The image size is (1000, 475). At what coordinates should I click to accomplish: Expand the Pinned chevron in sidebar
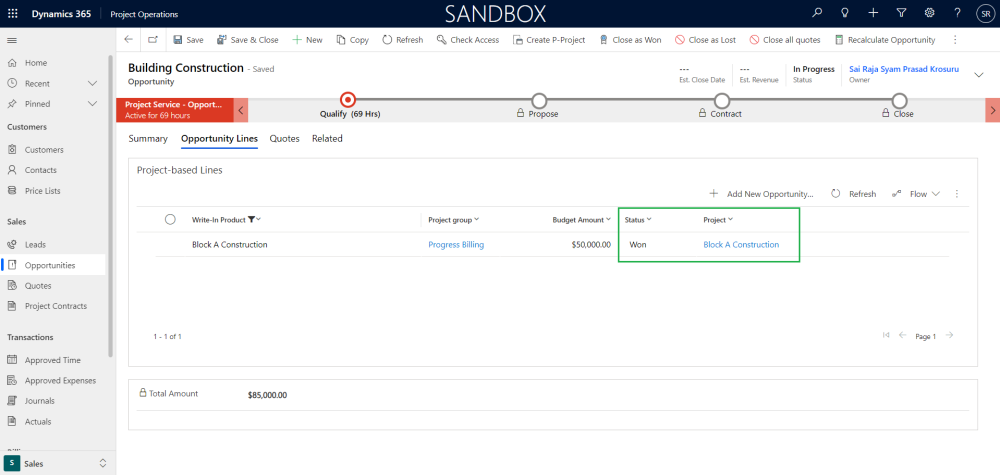coord(92,104)
